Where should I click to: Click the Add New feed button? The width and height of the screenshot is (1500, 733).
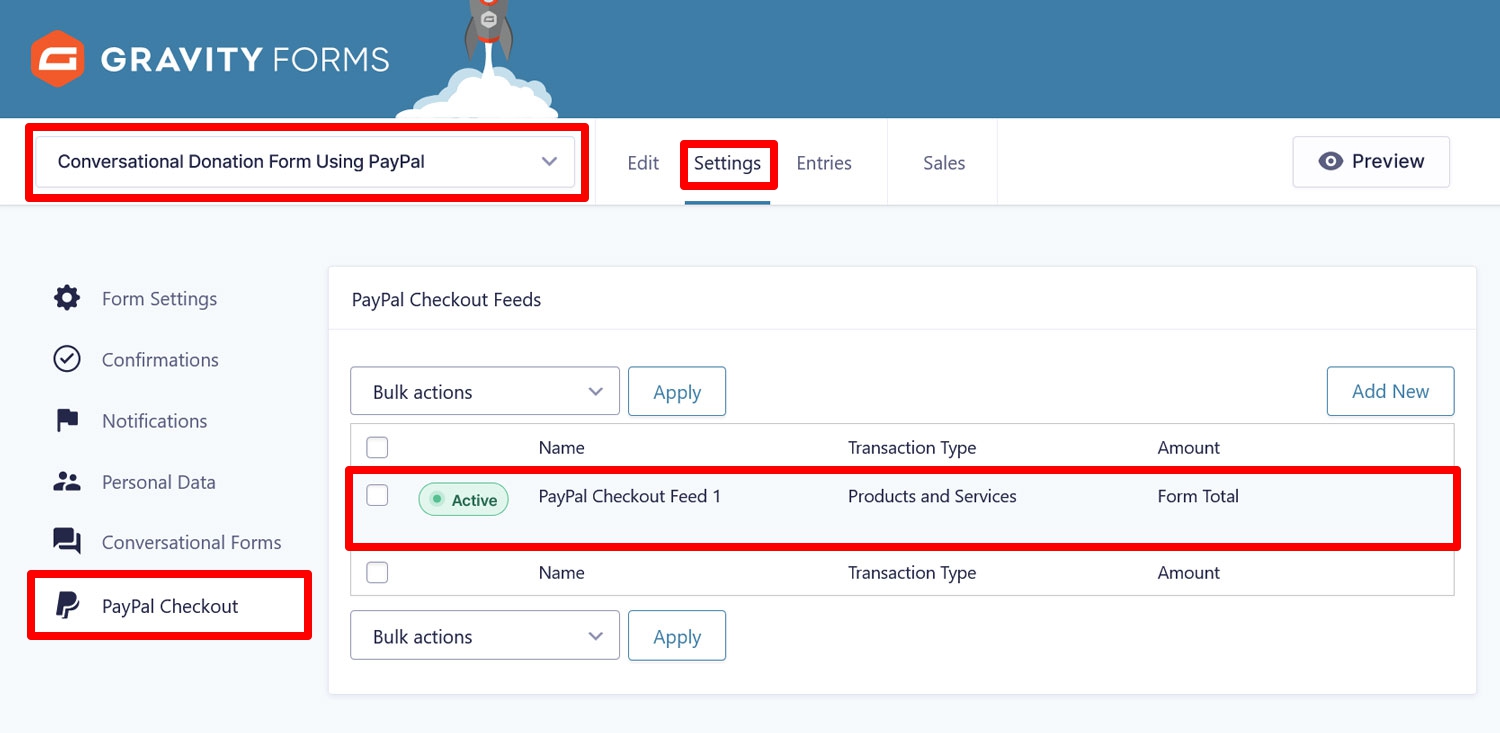tap(1390, 391)
